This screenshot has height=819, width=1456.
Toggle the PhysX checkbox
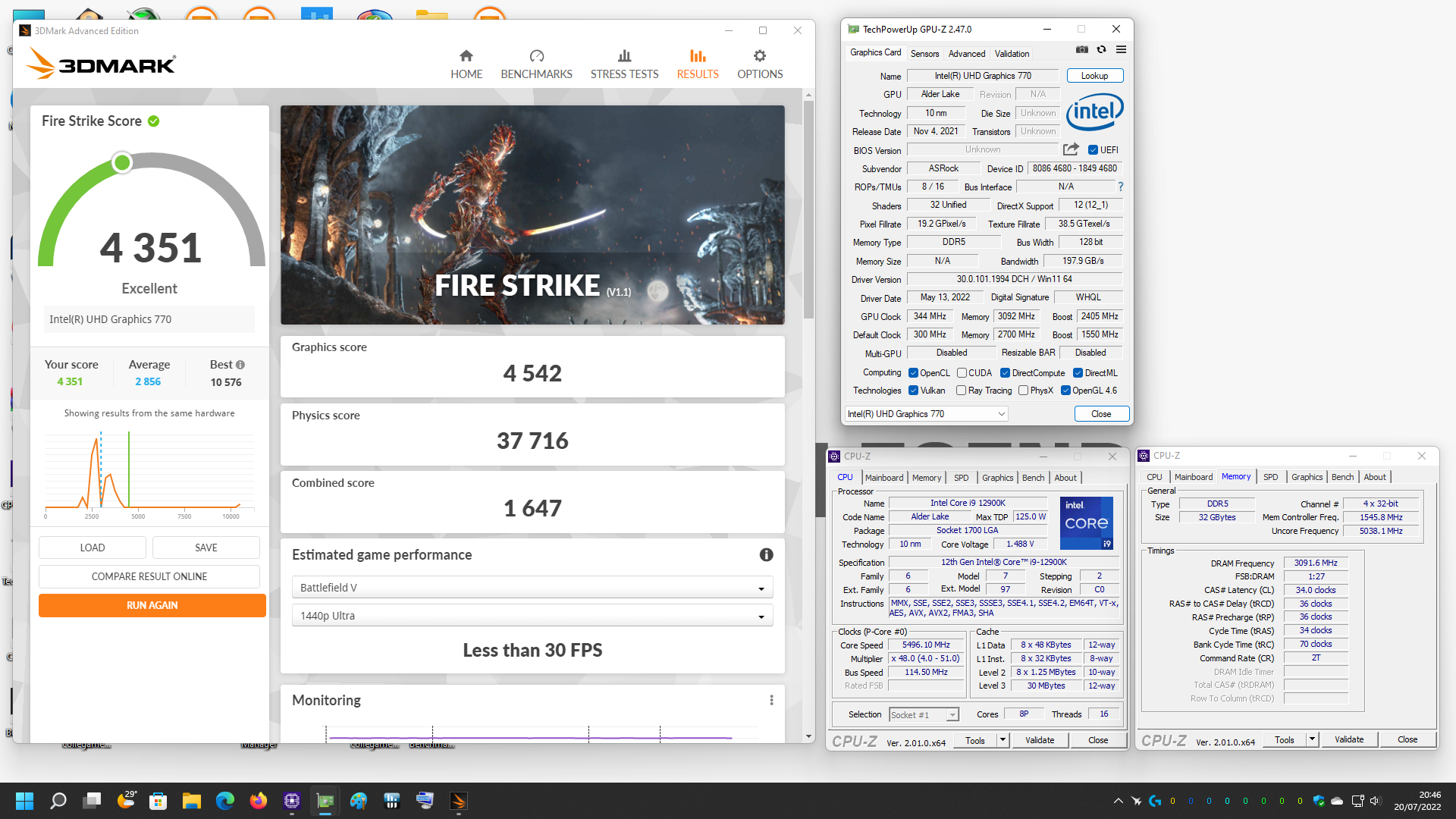[1023, 391]
